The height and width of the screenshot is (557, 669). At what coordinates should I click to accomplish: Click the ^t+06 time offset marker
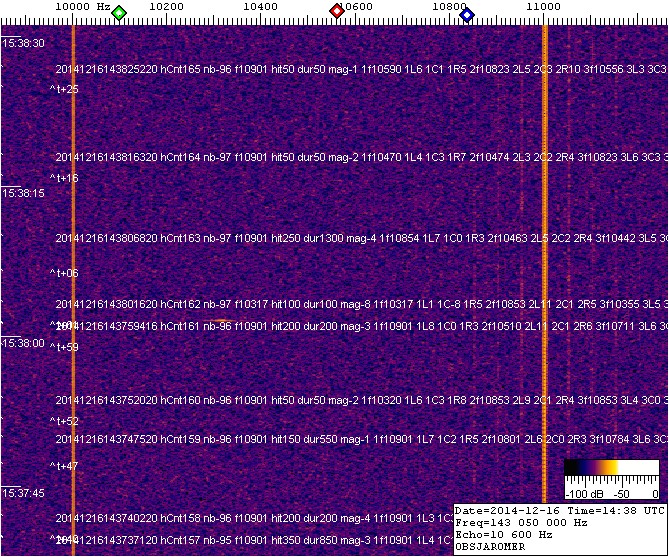click(x=65, y=273)
